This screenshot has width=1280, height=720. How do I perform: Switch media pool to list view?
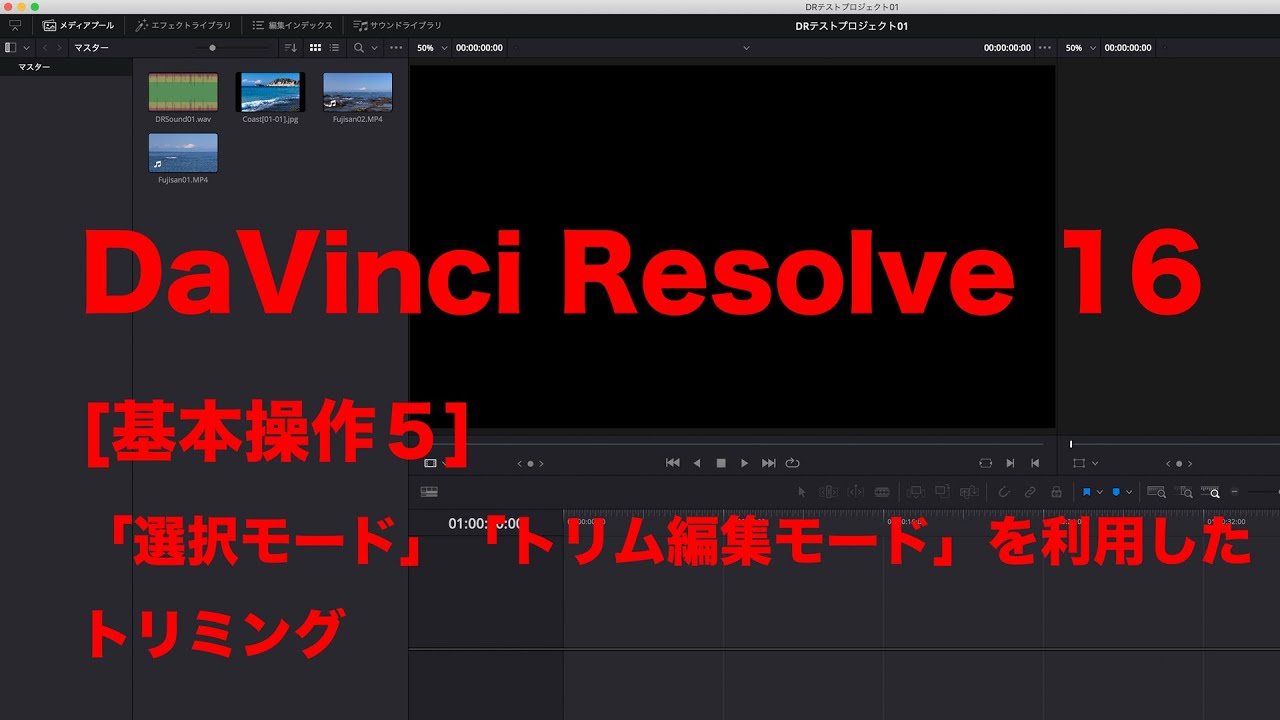click(334, 47)
